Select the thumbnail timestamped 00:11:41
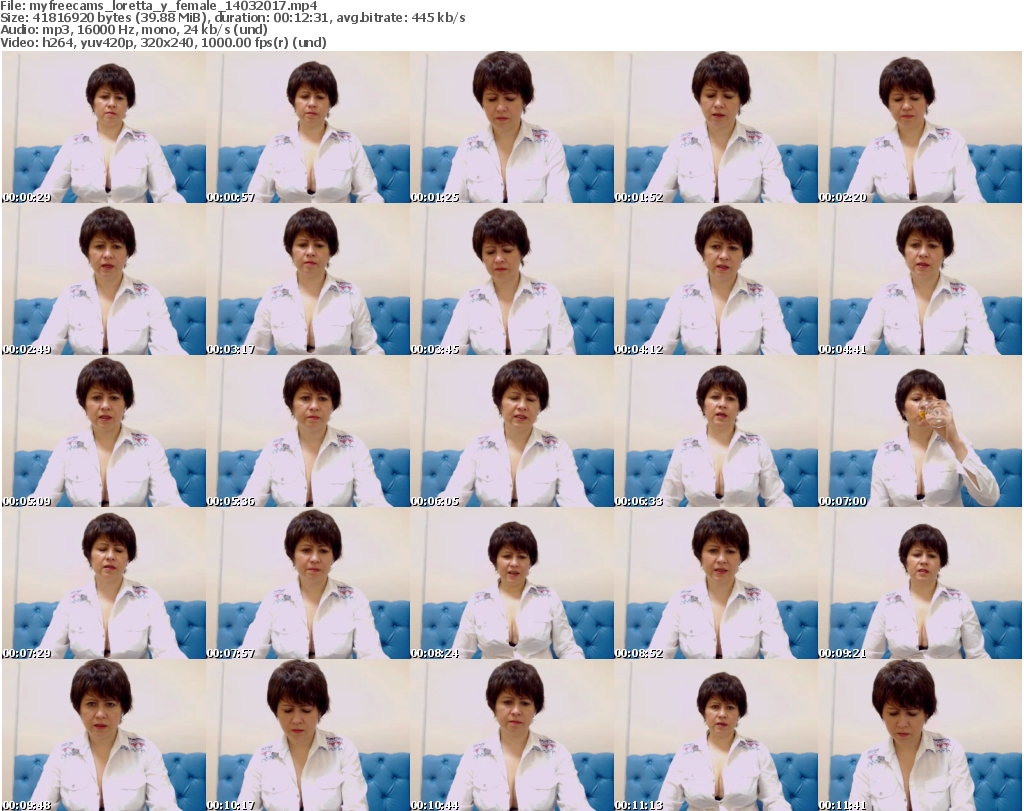Screen dimensions: 1024x811 point(920,735)
